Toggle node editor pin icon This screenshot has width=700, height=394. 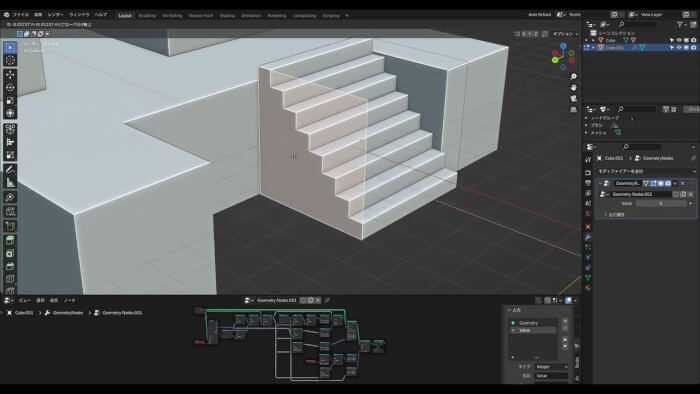click(x=327, y=300)
